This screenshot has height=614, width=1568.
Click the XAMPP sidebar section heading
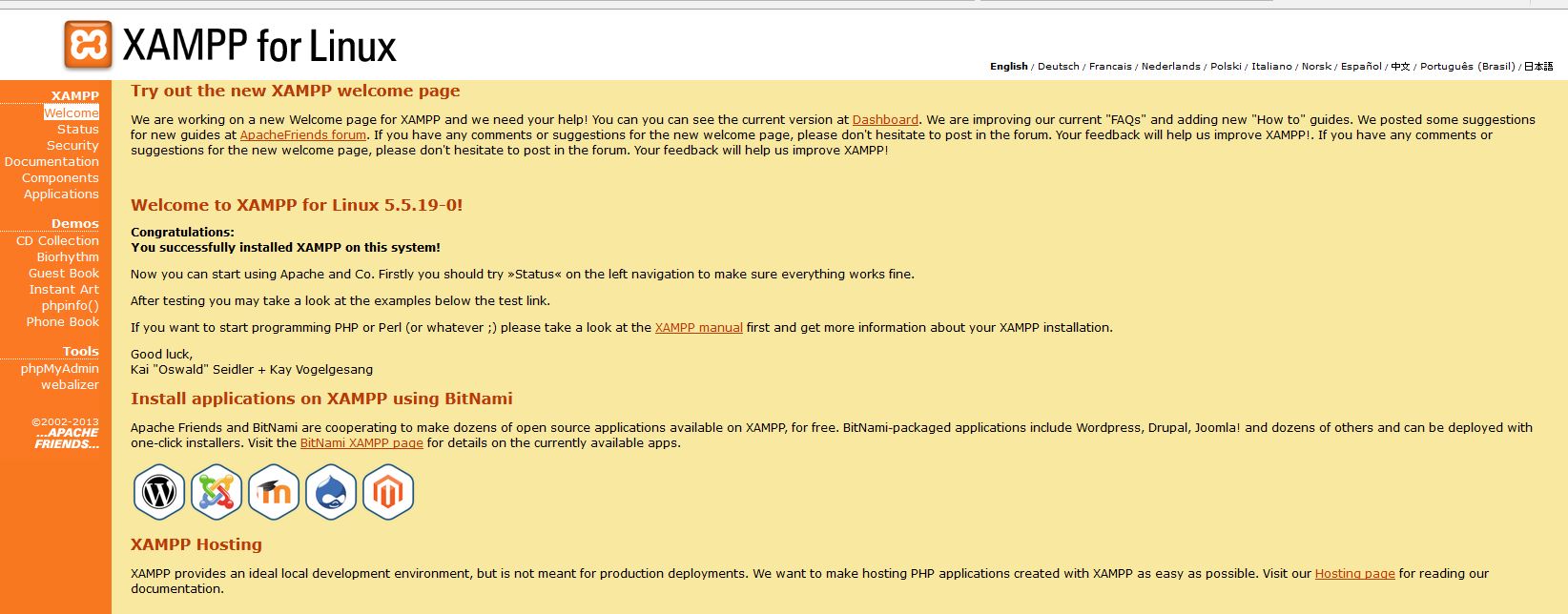coord(75,95)
